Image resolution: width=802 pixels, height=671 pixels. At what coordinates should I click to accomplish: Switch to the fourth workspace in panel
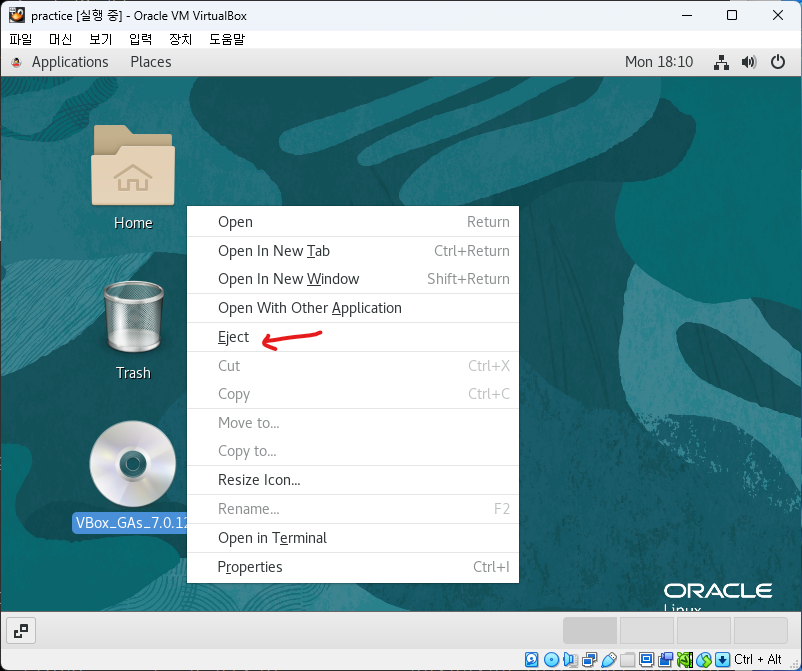click(x=760, y=631)
